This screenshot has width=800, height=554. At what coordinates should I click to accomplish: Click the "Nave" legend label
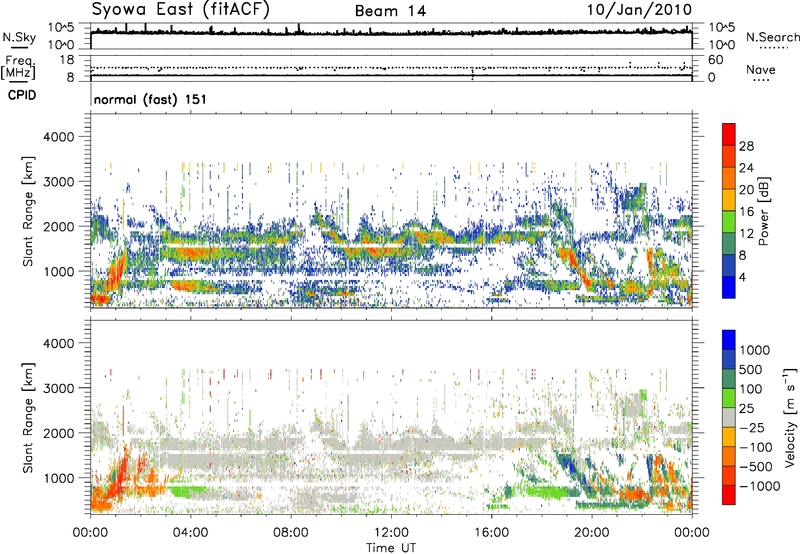coord(760,70)
